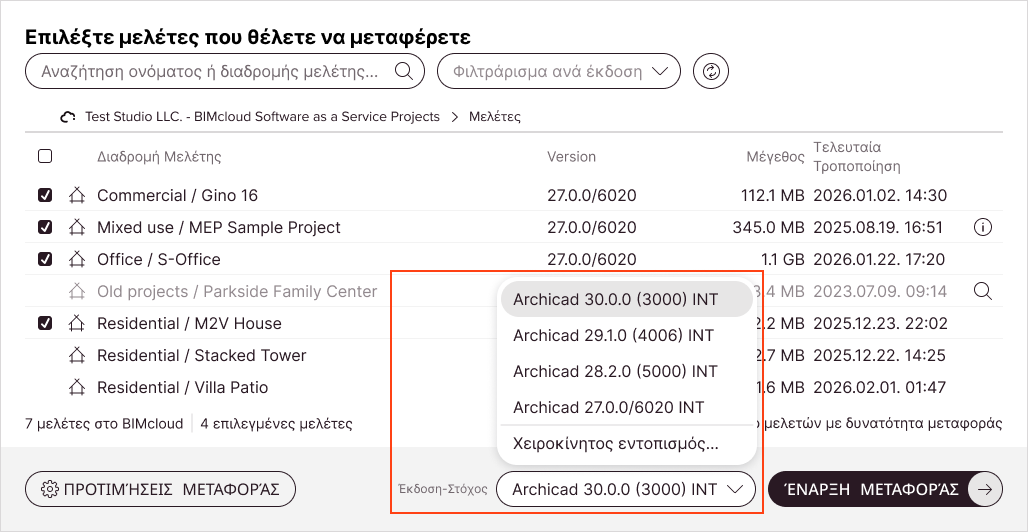
Task: Sort by Μέγεθος column header
Action: (776, 157)
